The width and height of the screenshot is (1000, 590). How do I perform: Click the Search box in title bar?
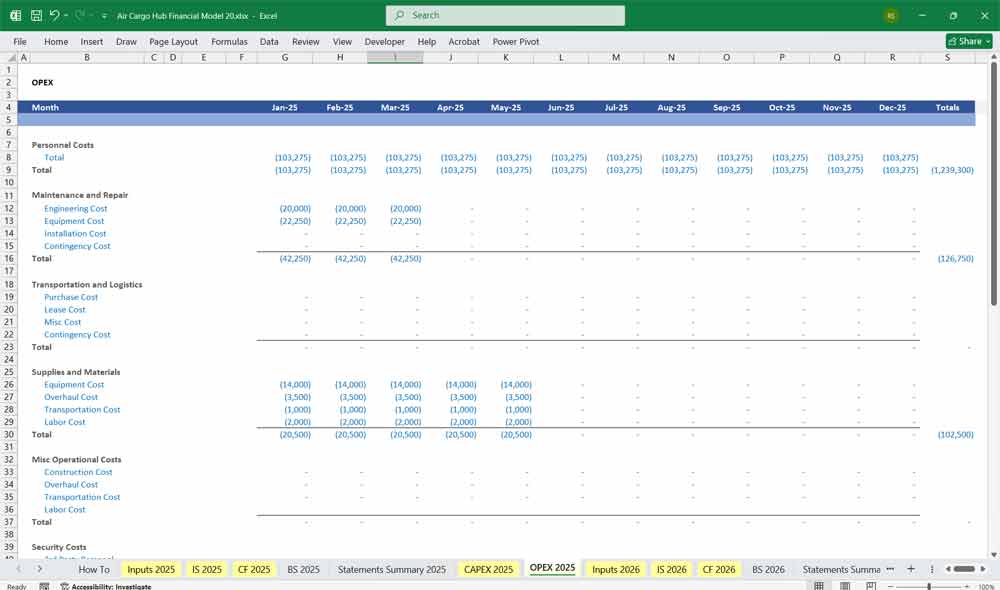[x=505, y=15]
